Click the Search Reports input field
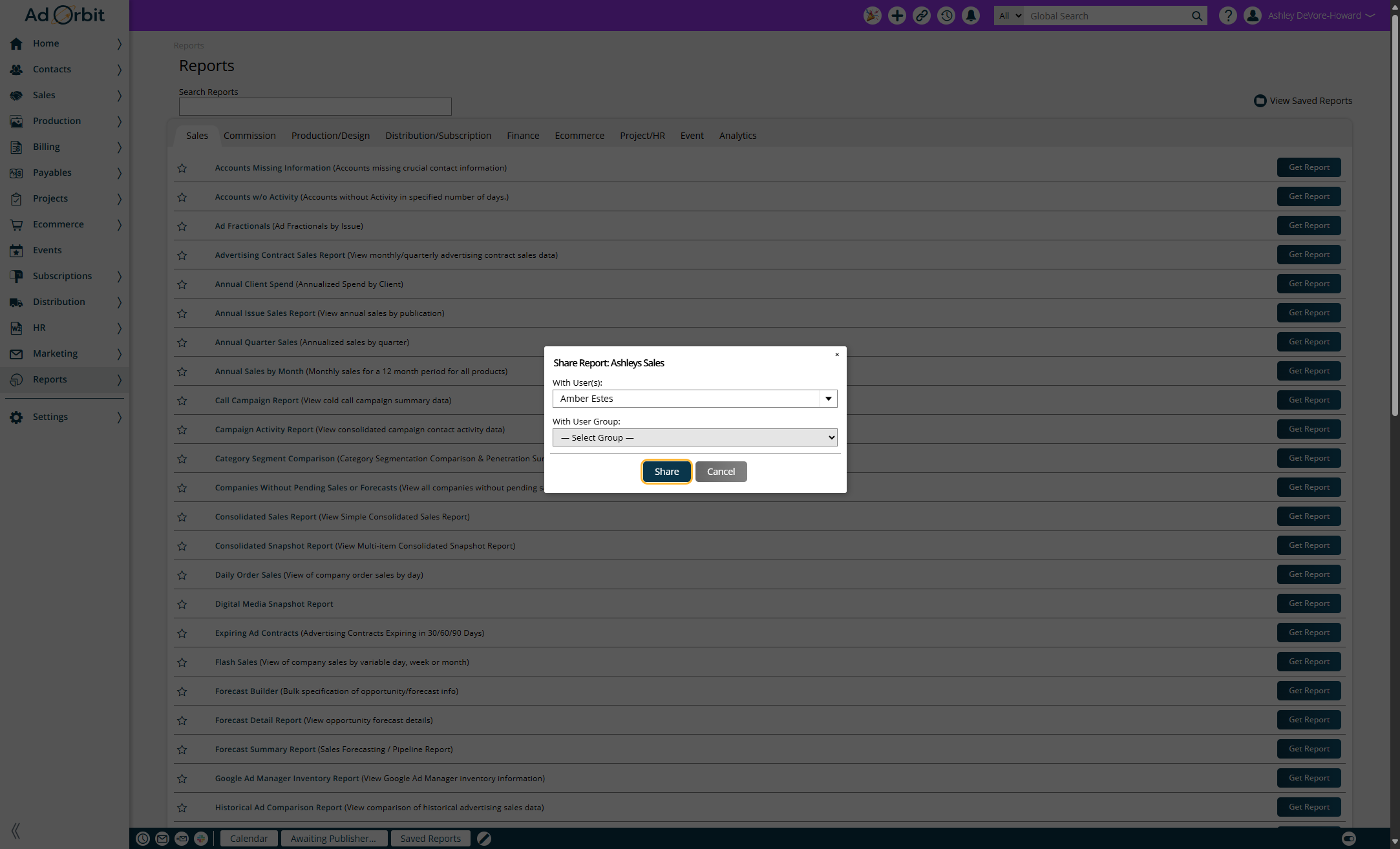Image resolution: width=1400 pixels, height=849 pixels. coord(315,107)
